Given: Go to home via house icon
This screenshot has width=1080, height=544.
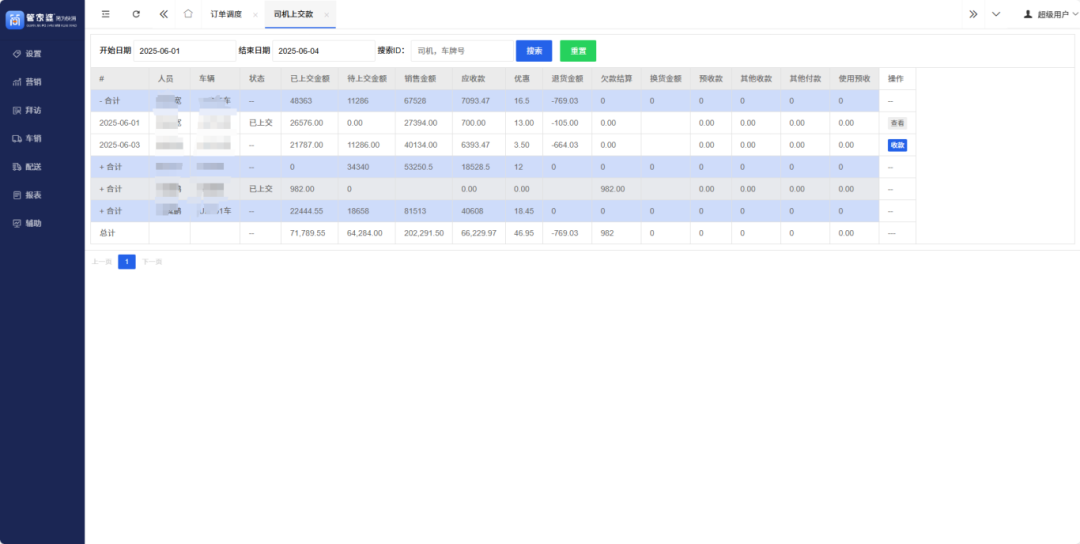Looking at the screenshot, I should (188, 14).
